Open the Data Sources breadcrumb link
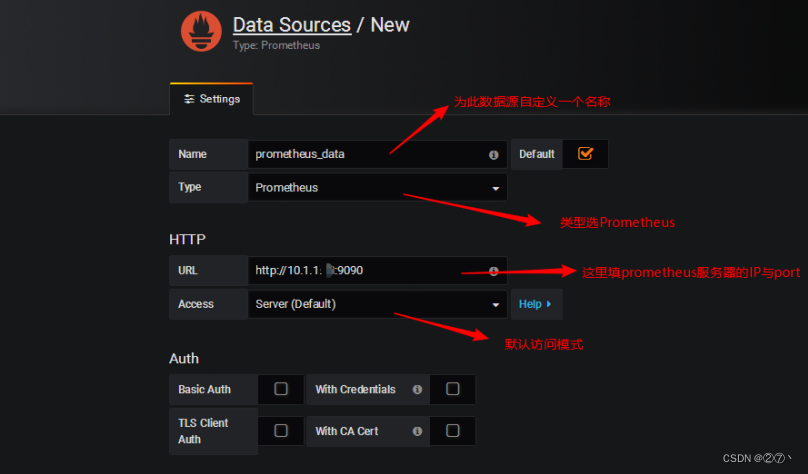Screen dimensions: 808x474 coord(292,25)
